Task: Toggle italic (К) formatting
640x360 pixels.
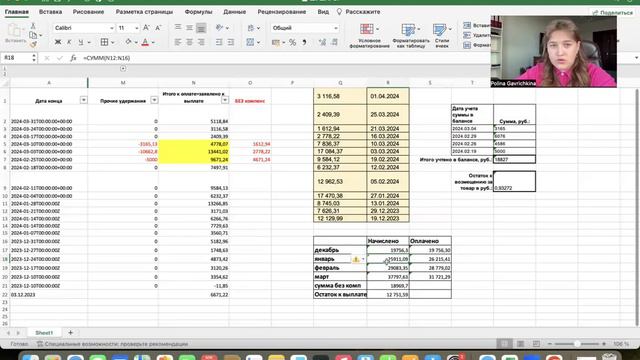Action: (x=69, y=42)
